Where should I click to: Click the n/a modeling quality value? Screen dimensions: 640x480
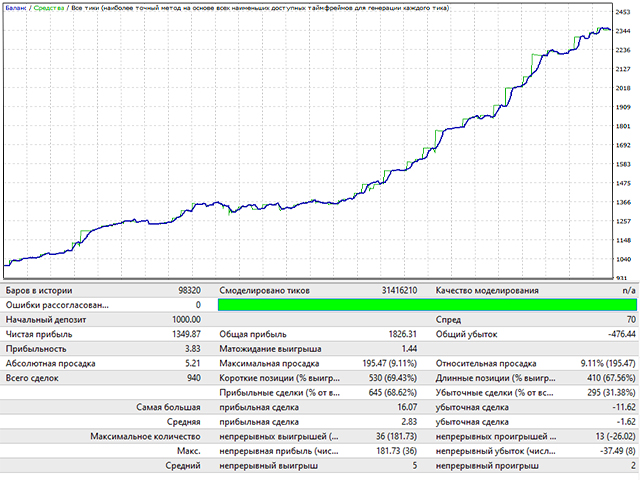[x=629, y=291]
